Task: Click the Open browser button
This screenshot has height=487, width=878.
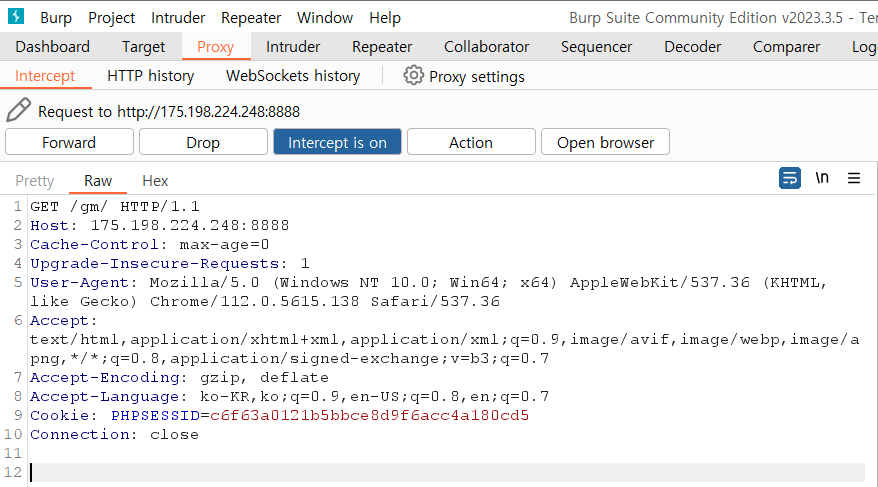Action: (605, 142)
